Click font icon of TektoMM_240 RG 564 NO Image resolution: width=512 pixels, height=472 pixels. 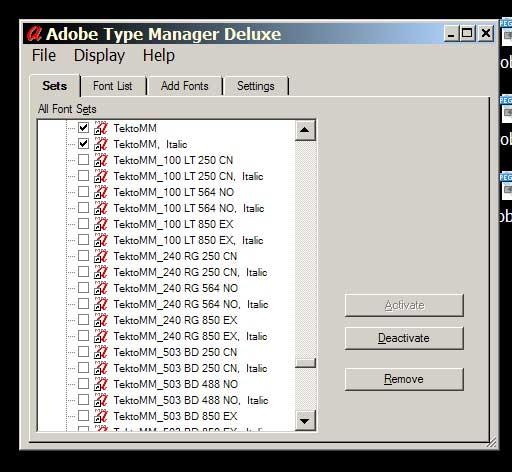(x=101, y=288)
